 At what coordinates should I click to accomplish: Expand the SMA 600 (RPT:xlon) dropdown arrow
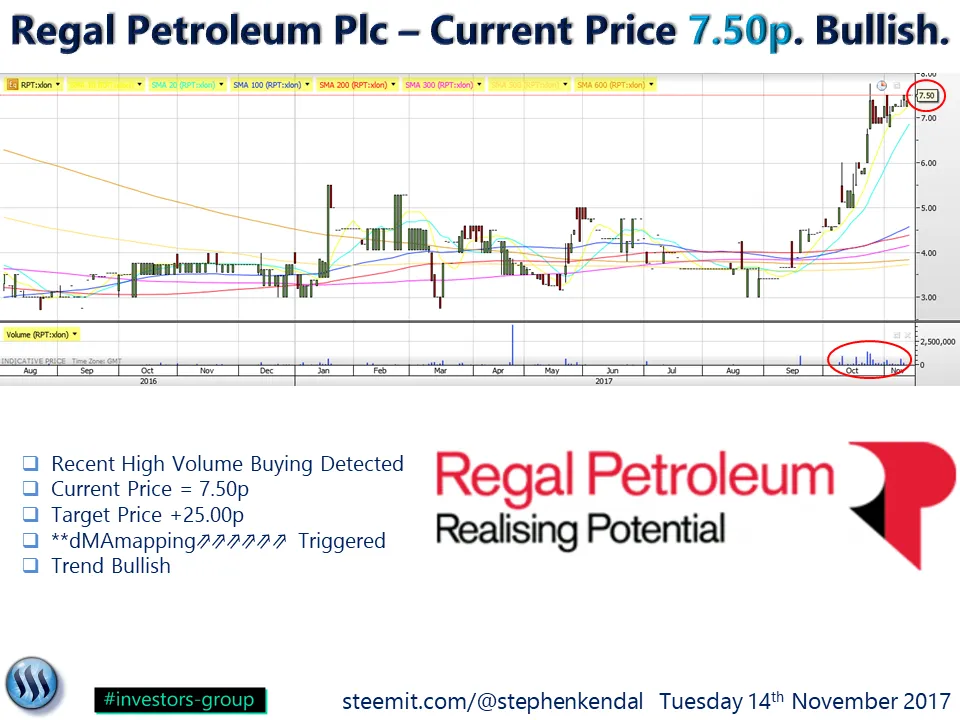coord(651,84)
